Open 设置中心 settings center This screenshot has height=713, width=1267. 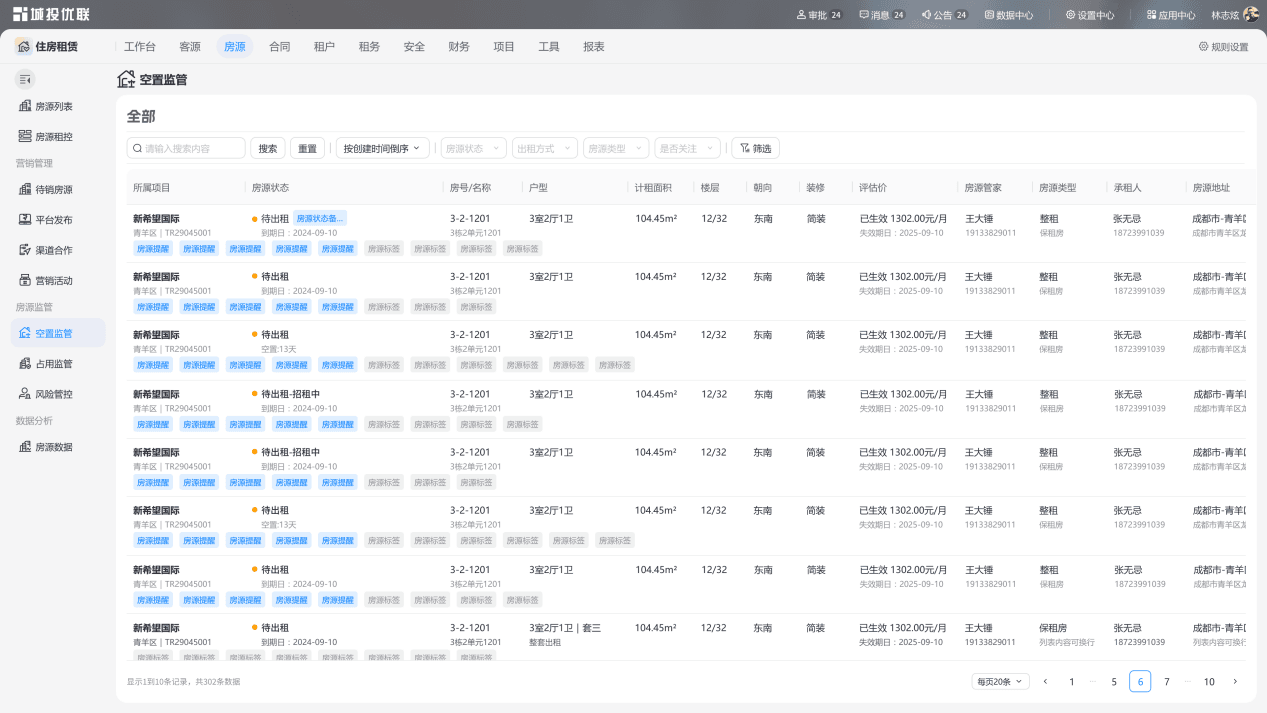[1090, 15]
